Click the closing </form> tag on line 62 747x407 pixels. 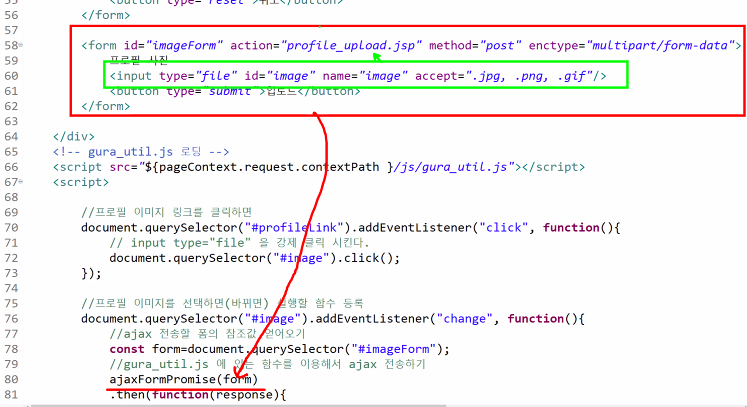106,106
